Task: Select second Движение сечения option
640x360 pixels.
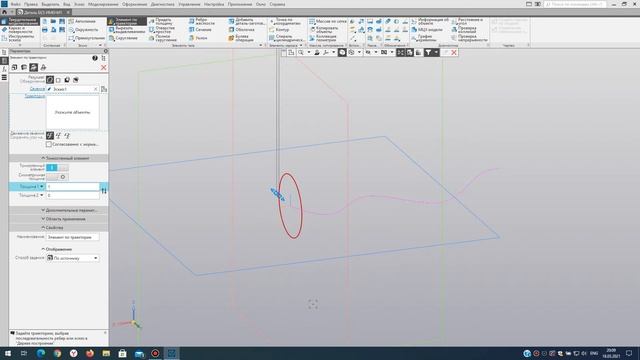Action: [58, 136]
